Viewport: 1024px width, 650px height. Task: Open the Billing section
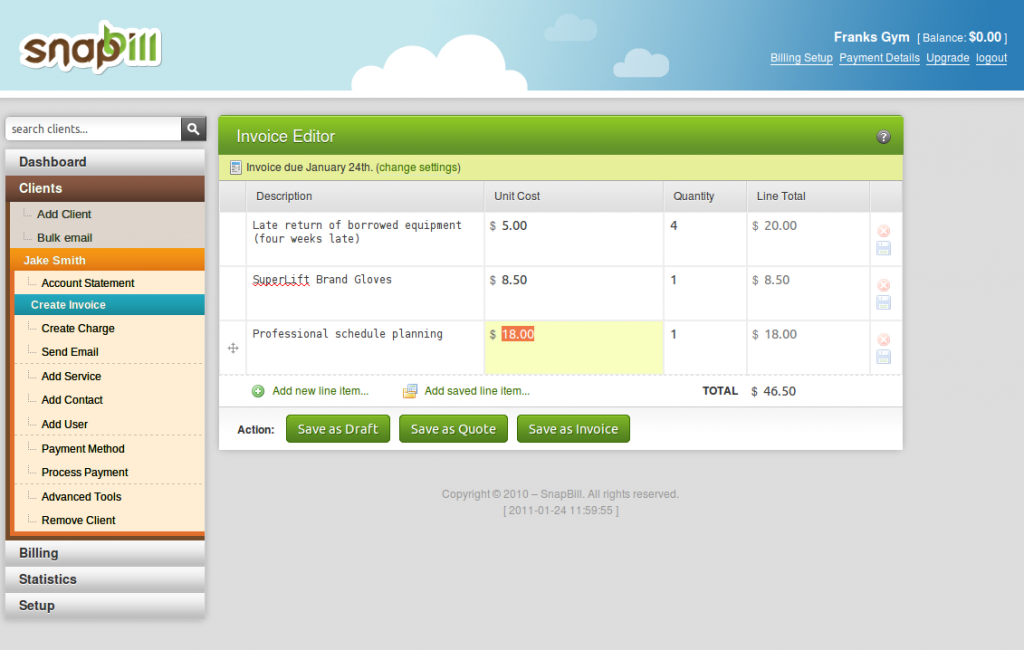click(x=105, y=553)
